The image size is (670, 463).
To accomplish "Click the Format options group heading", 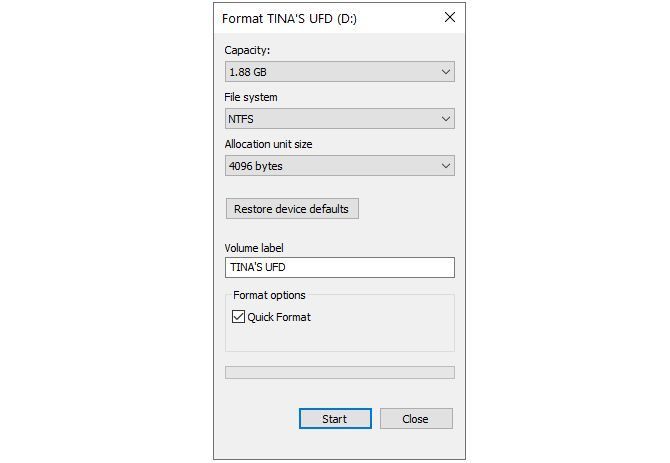I will 269,295.
